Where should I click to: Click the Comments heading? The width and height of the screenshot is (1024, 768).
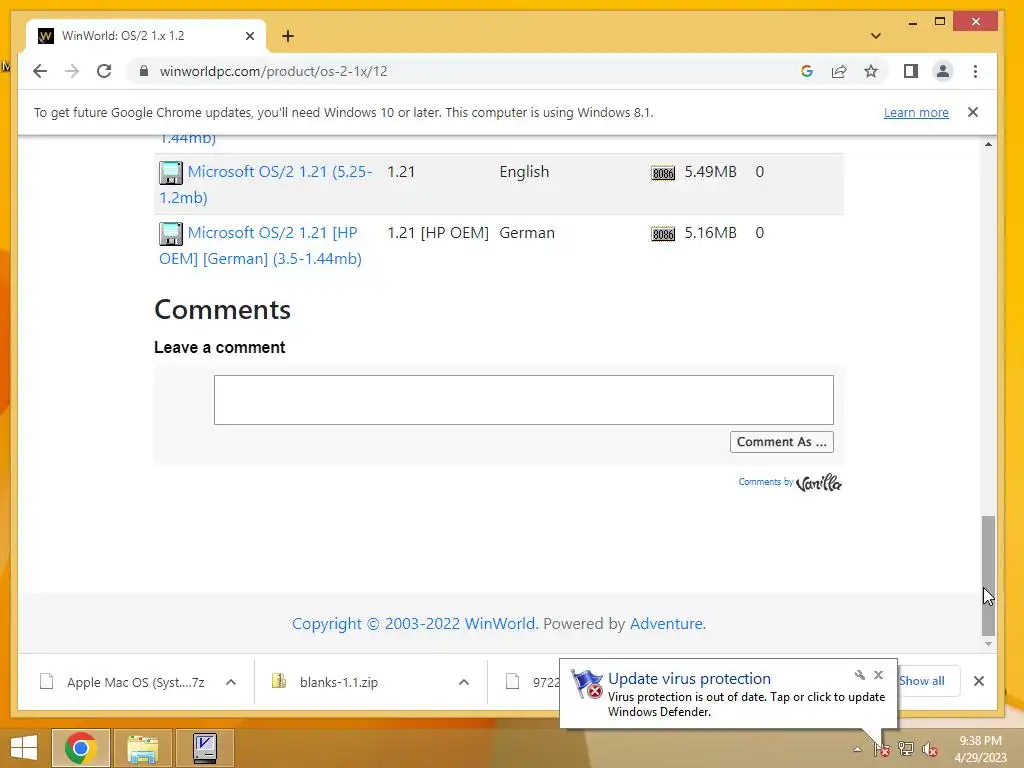(222, 310)
